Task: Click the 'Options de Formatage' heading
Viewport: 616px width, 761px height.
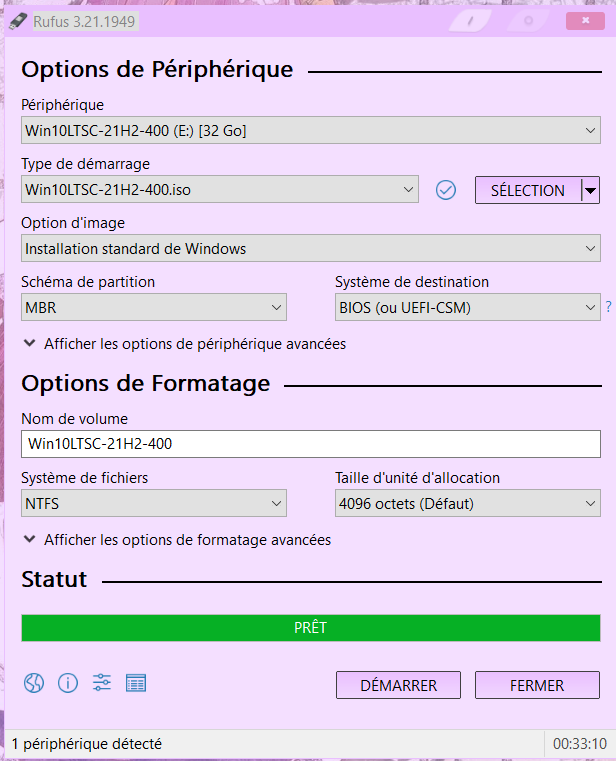Action: (x=146, y=383)
